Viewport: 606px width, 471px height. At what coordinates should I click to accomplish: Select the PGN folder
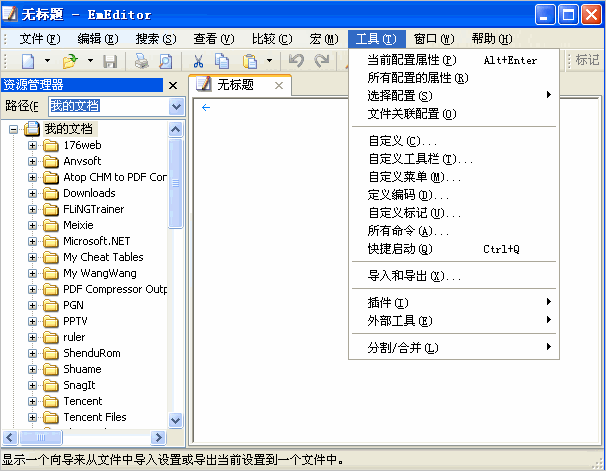click(73, 305)
